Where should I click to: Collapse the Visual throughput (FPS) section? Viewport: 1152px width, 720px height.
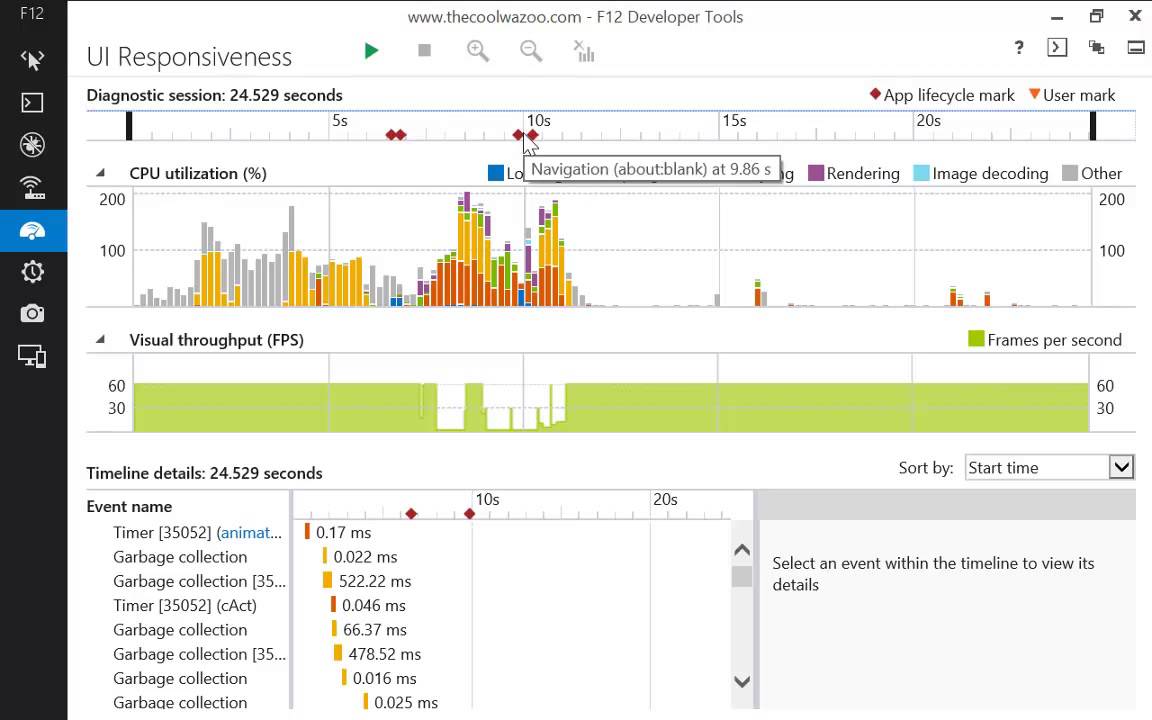[100, 340]
